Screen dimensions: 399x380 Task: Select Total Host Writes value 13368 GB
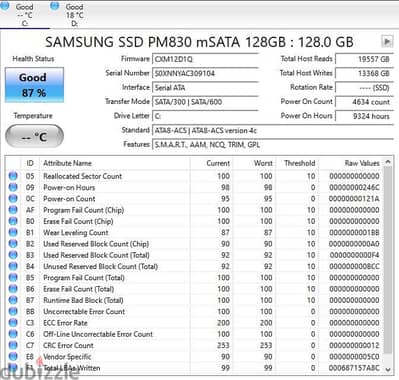[x=364, y=73]
